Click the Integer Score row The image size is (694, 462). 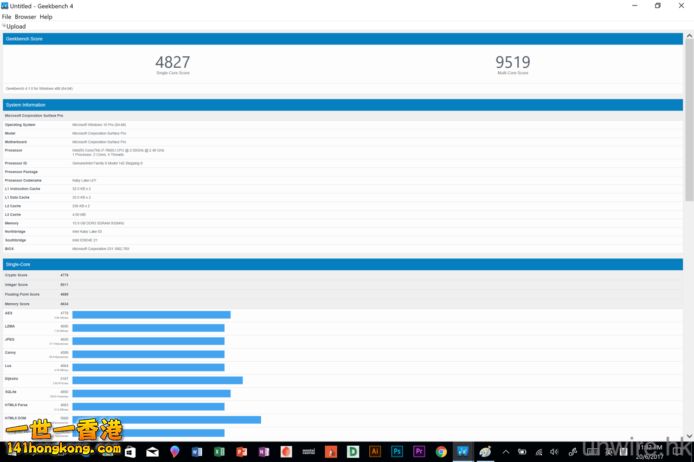[x=343, y=285]
